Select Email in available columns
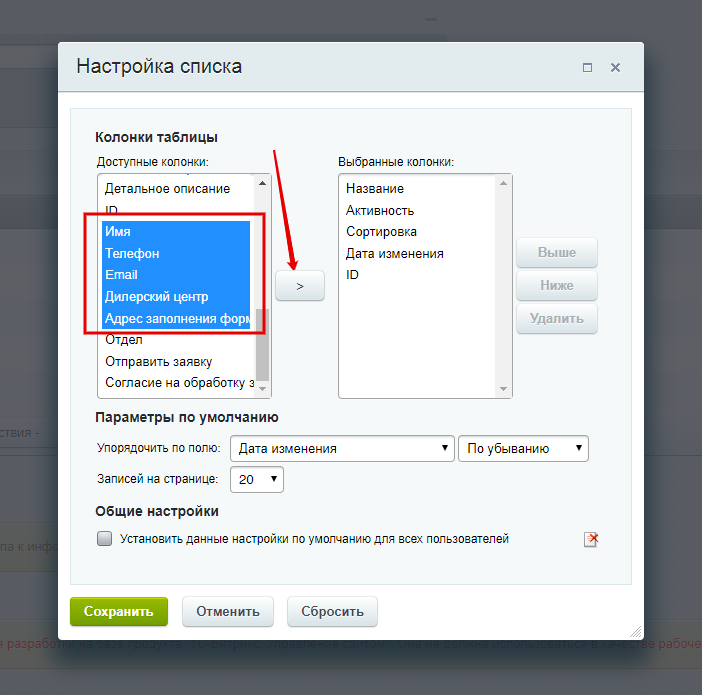Viewport: 702px width, 695px height. (x=176, y=275)
